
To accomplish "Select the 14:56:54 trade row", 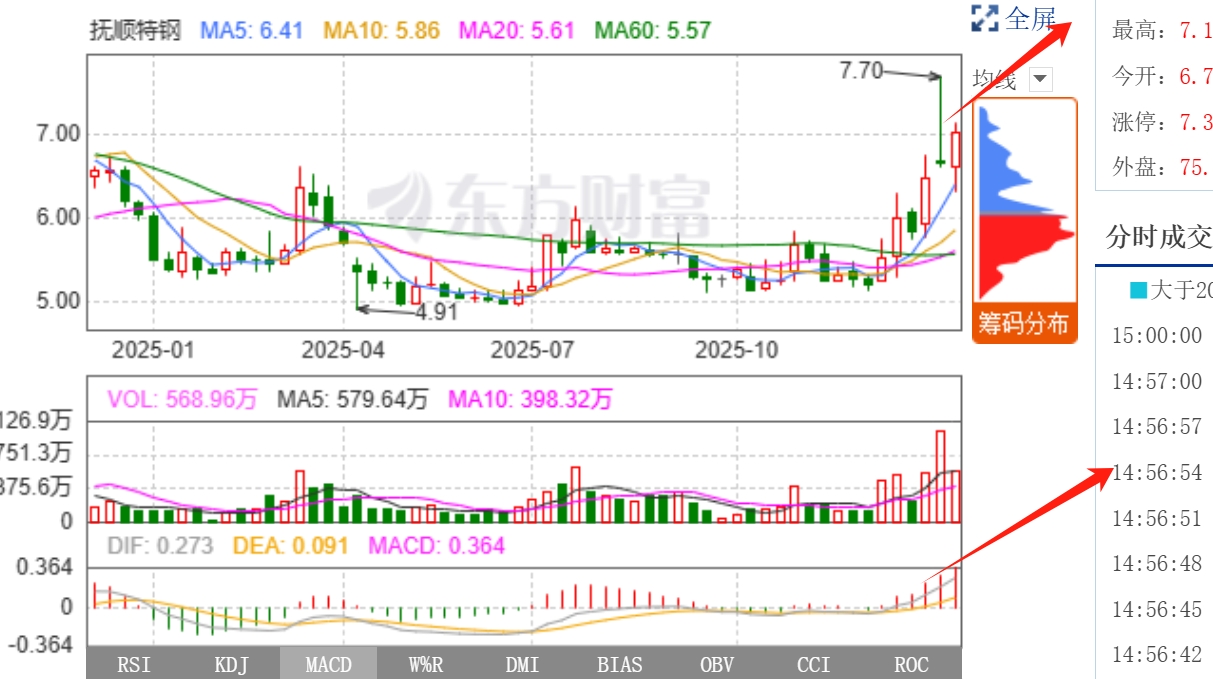I will pos(1157,472).
